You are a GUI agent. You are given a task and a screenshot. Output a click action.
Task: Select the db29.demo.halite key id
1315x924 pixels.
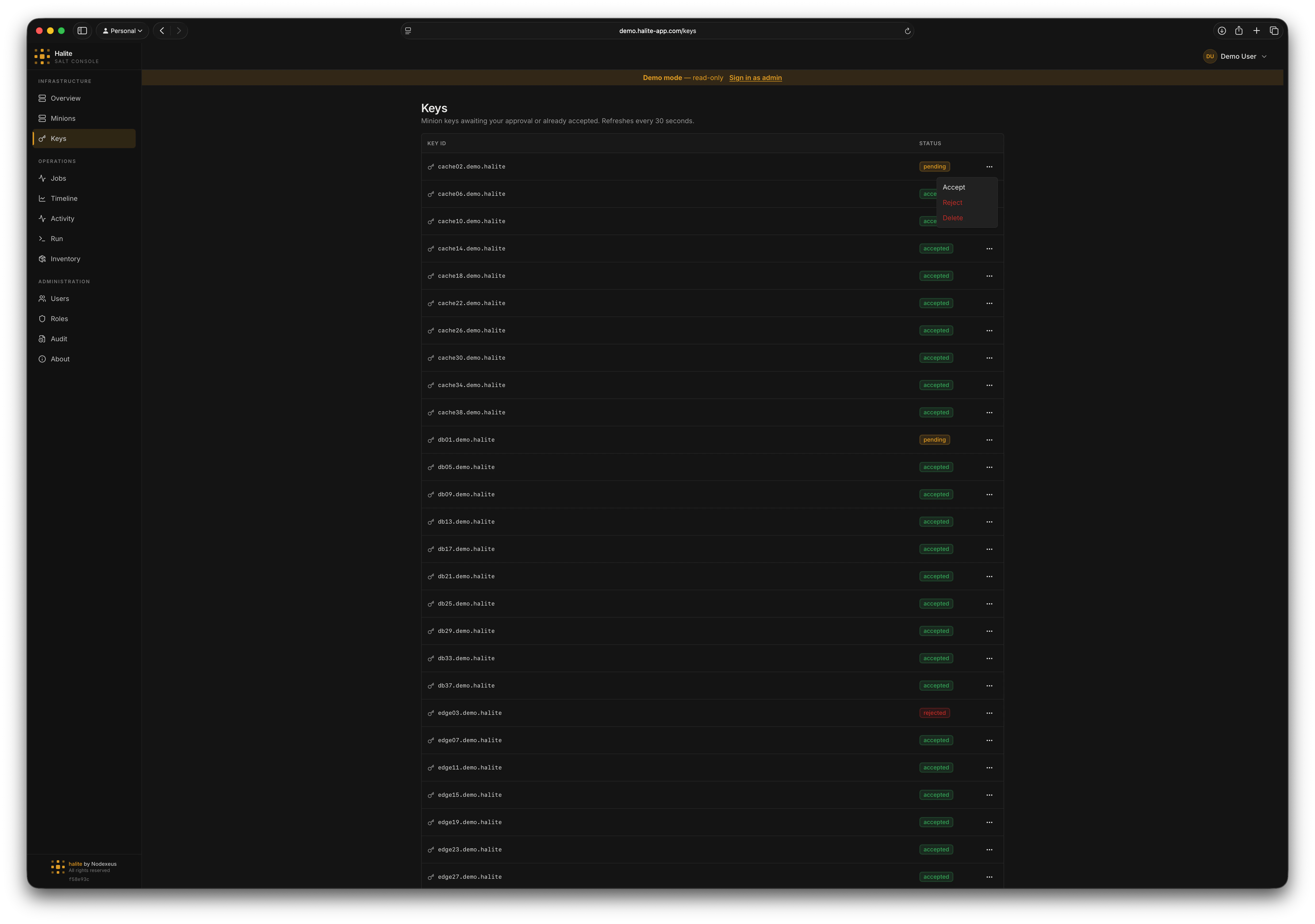(466, 631)
